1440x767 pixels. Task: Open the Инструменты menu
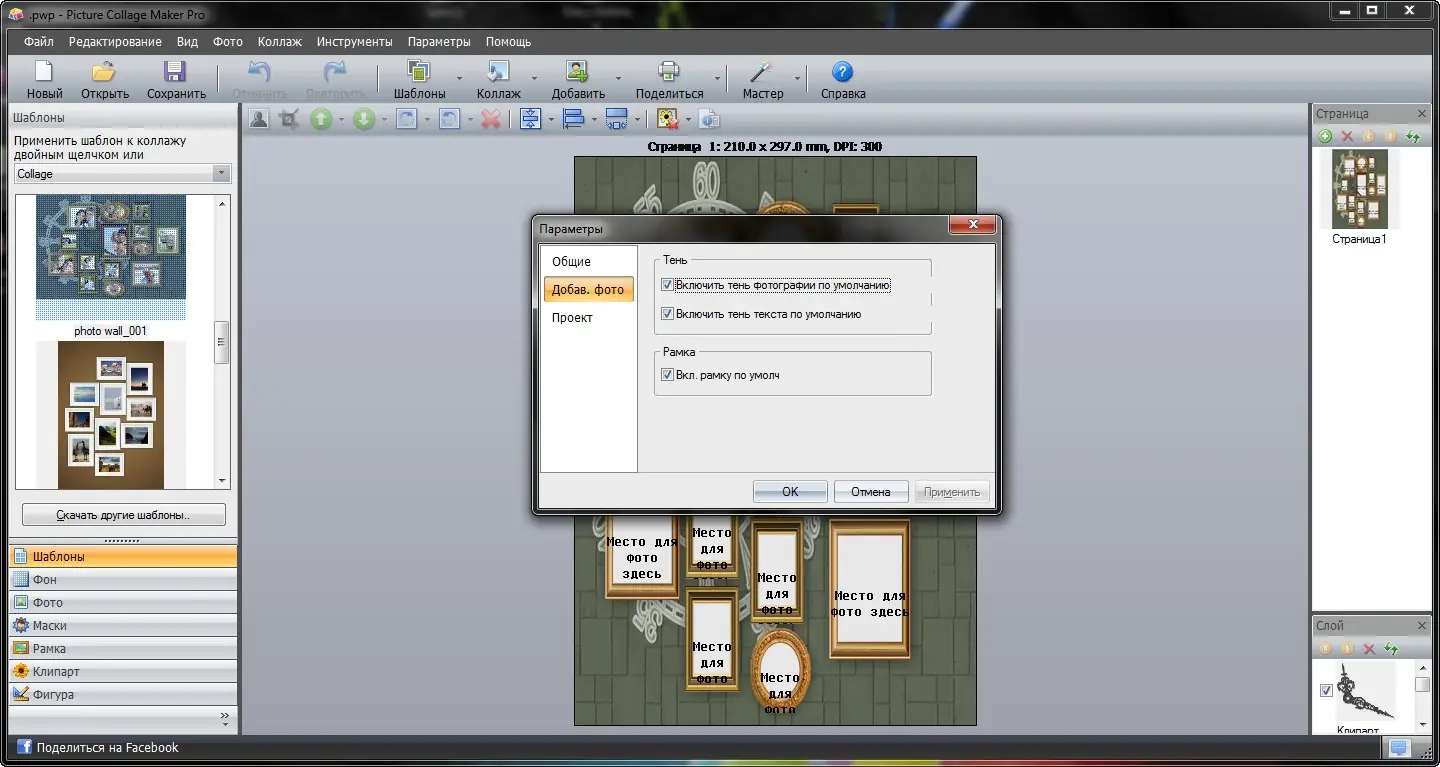(354, 42)
